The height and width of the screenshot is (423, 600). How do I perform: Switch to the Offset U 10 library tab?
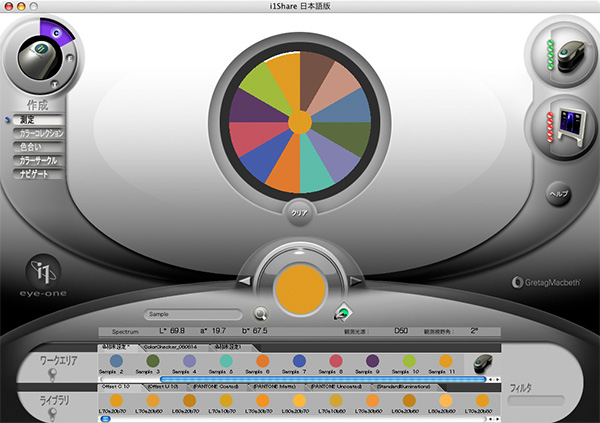click(164, 387)
